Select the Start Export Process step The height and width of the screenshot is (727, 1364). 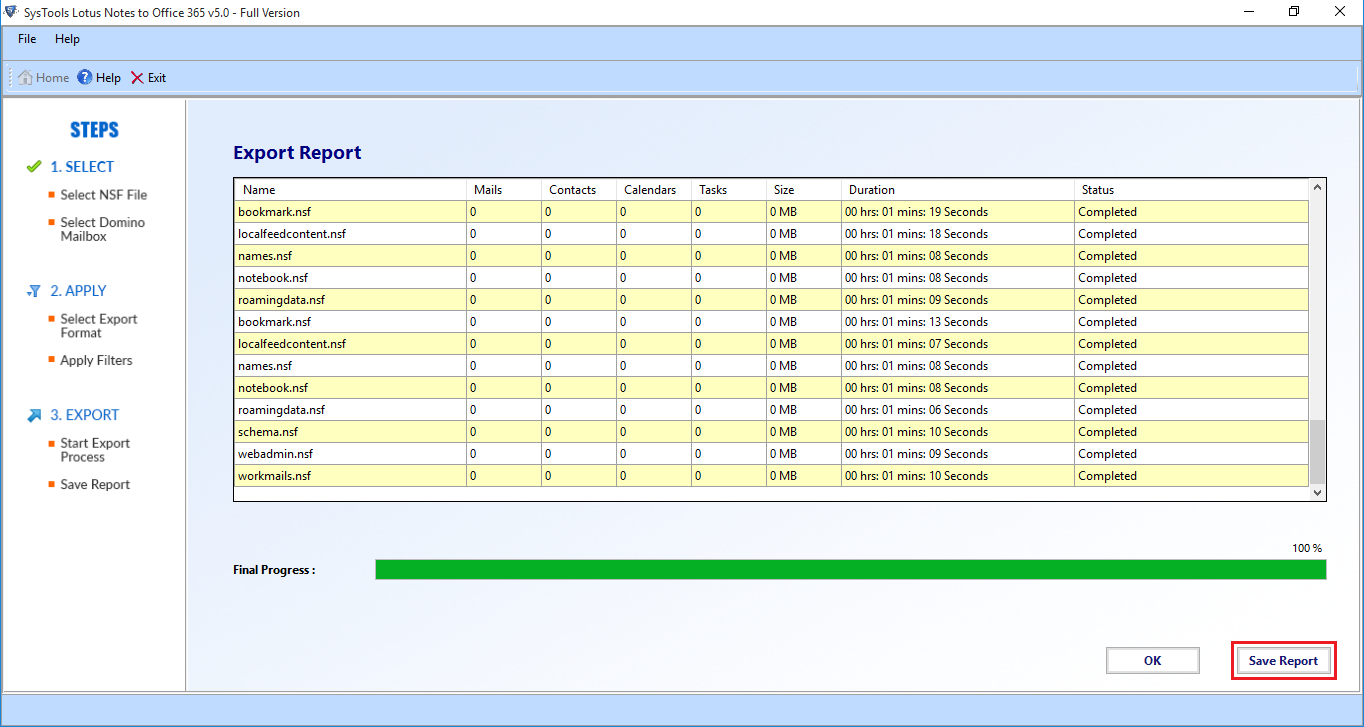(96, 443)
